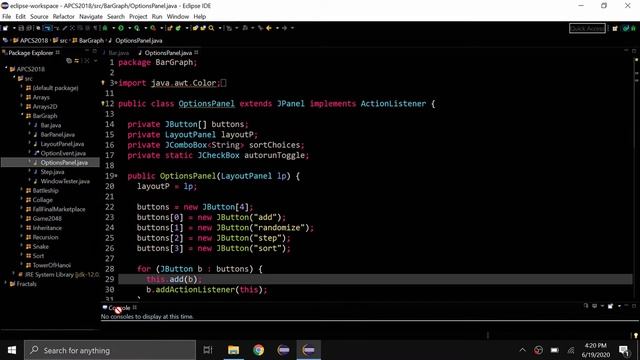
Task: Maximize the editor area
Action: coord(634,51)
